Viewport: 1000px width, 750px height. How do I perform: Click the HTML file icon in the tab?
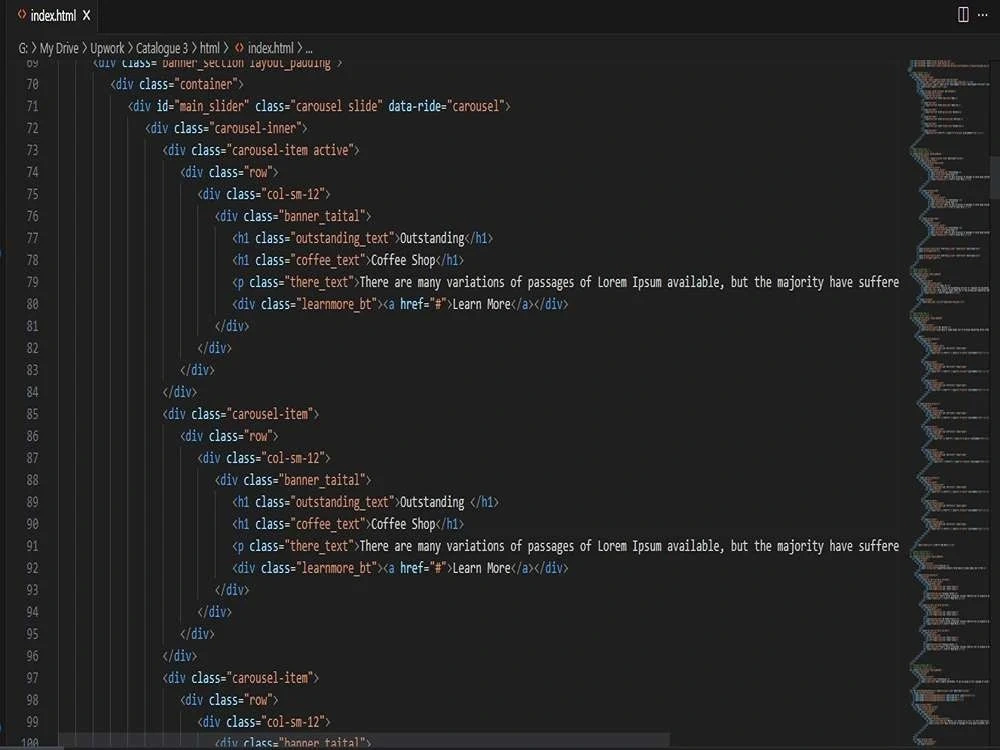pyautogui.click(x=22, y=15)
